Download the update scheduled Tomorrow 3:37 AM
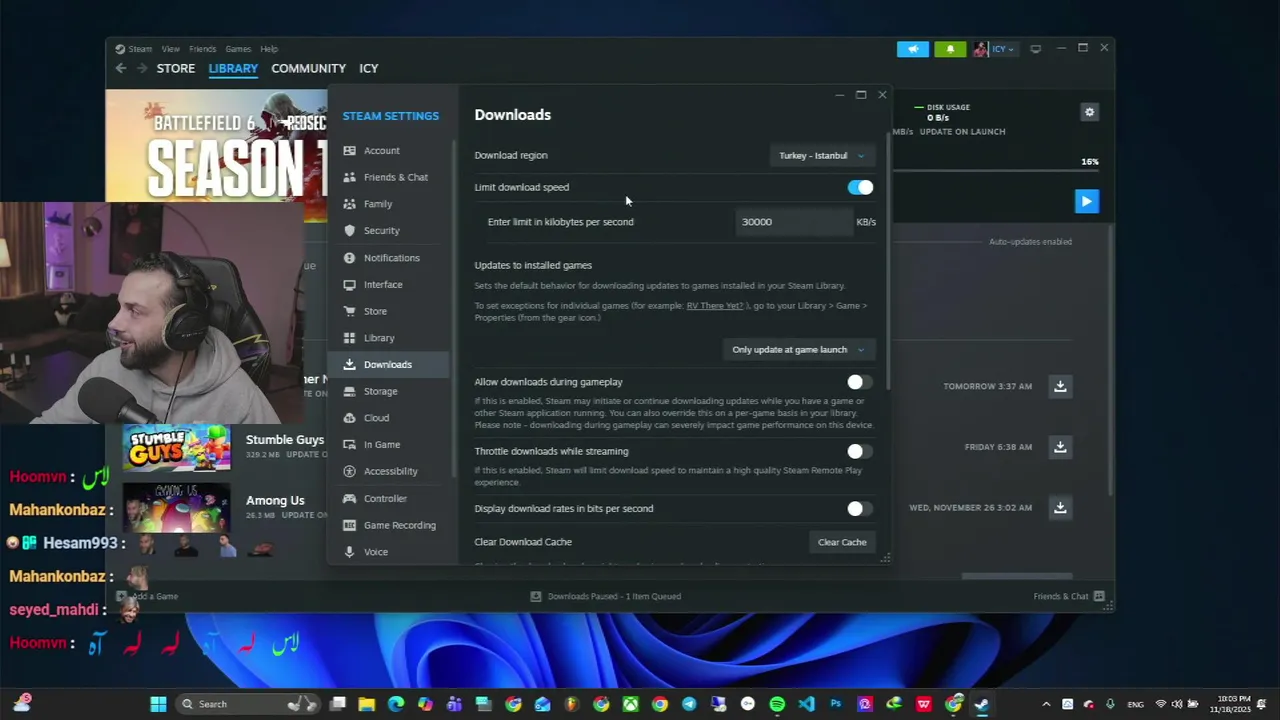 pos(1060,386)
